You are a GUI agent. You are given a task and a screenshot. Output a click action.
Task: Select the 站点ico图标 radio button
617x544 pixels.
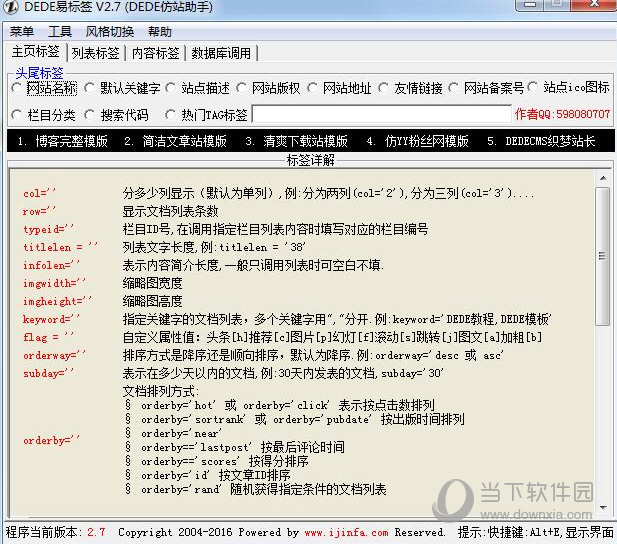coord(569,87)
